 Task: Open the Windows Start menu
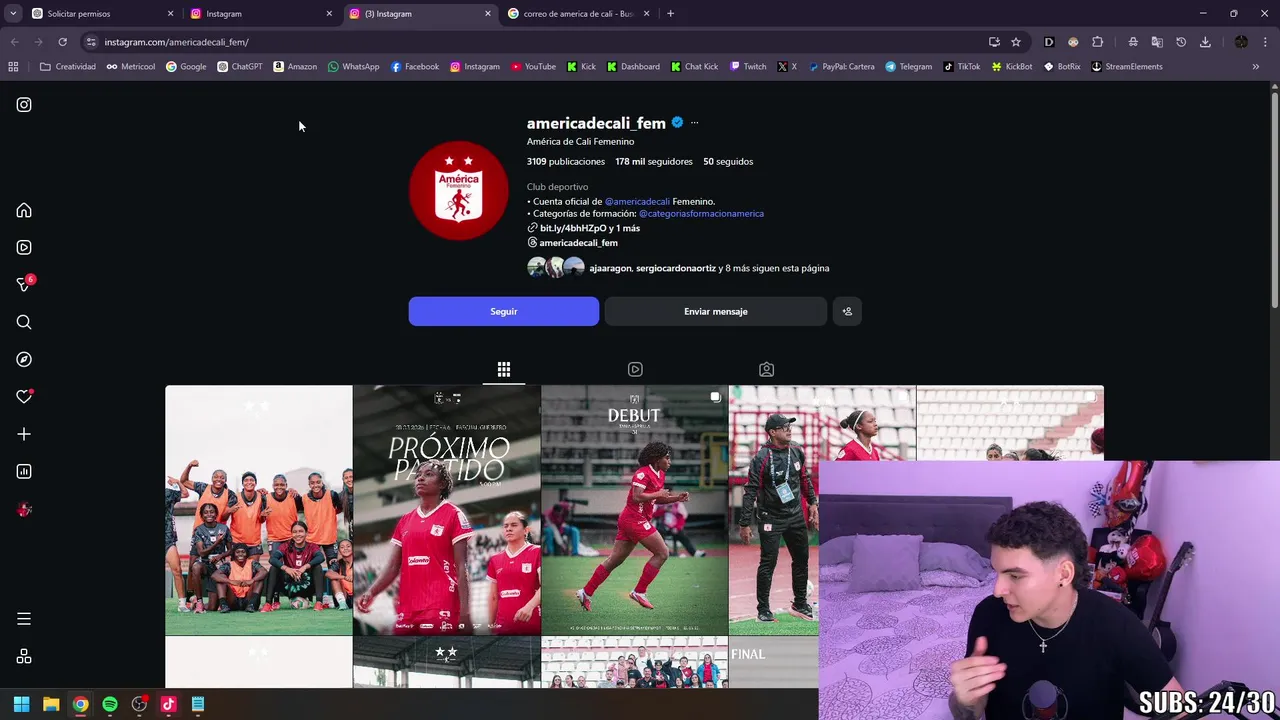[x=21, y=704]
